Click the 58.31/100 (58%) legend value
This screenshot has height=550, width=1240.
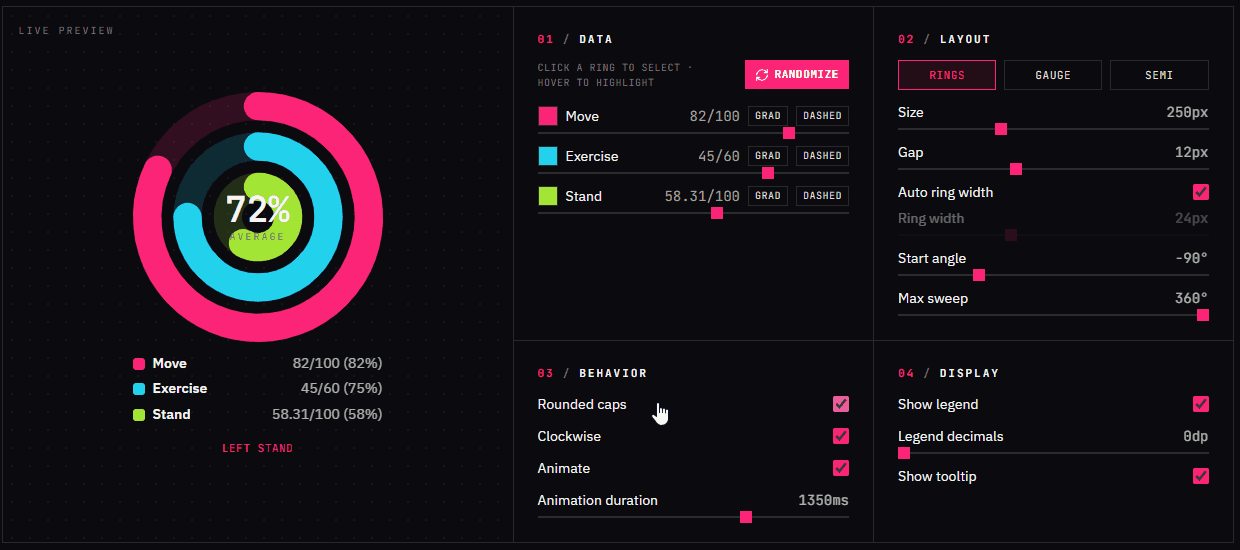327,414
